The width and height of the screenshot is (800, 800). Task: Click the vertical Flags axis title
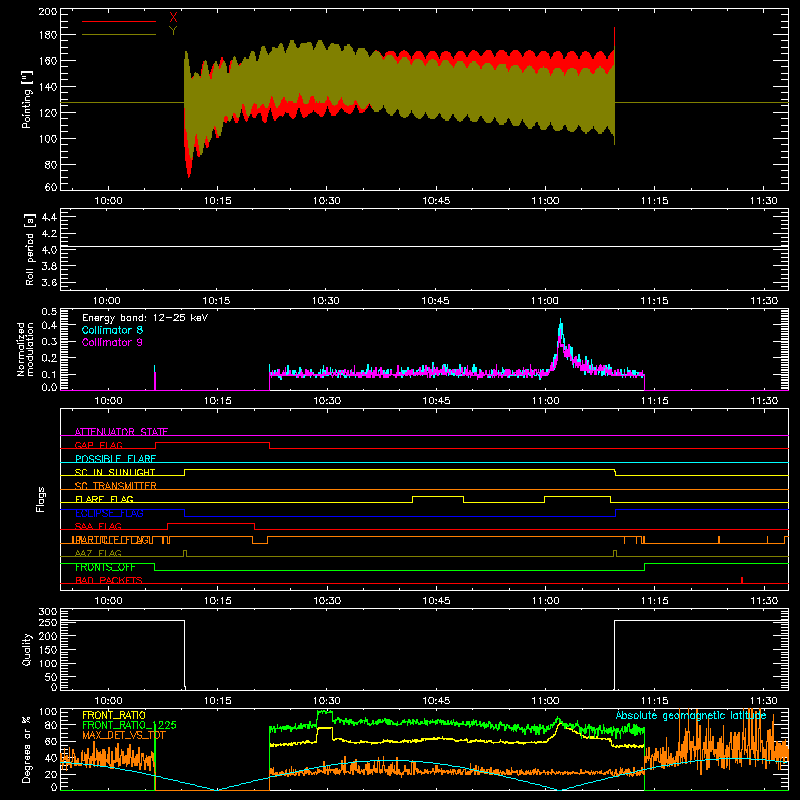[x=41, y=499]
